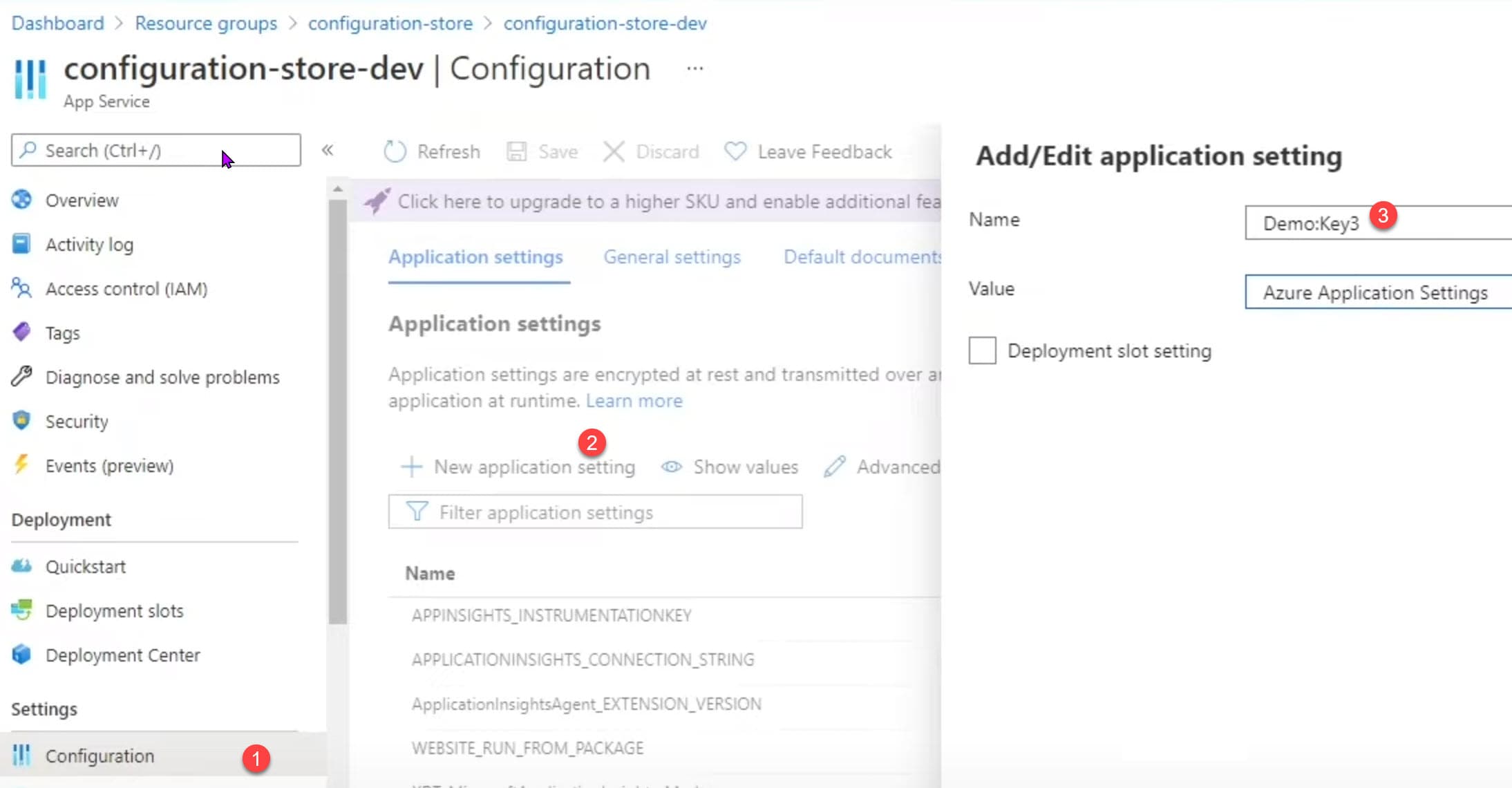Open Access control (IAM) item
The image size is (1512, 788).
pyautogui.click(x=126, y=289)
